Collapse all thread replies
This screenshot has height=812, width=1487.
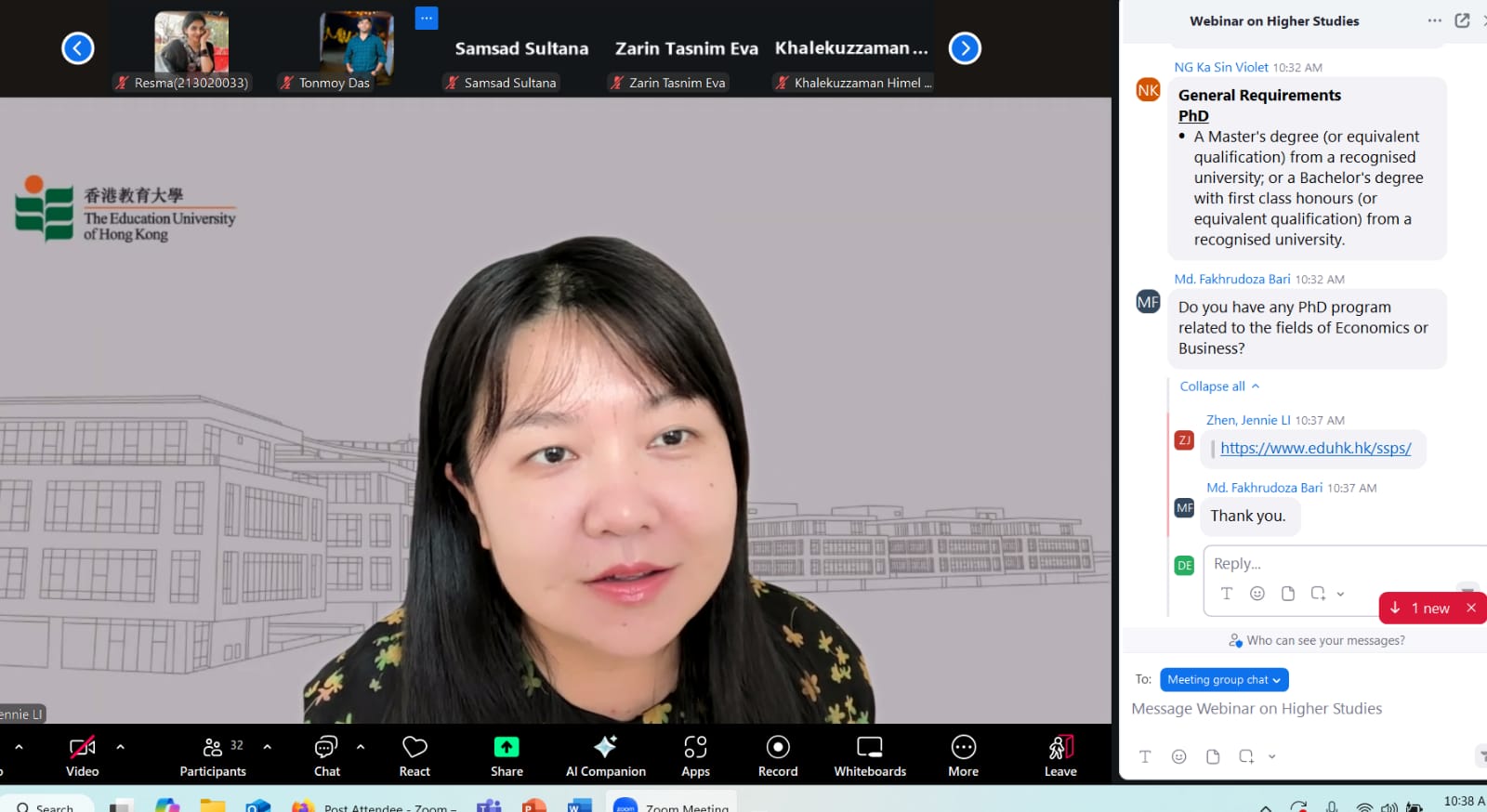point(1219,386)
